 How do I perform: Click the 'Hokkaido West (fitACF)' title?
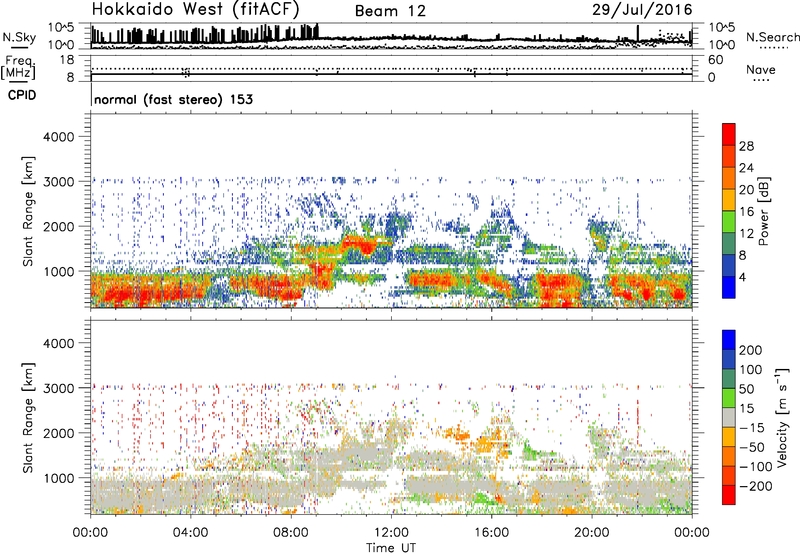point(195,9)
